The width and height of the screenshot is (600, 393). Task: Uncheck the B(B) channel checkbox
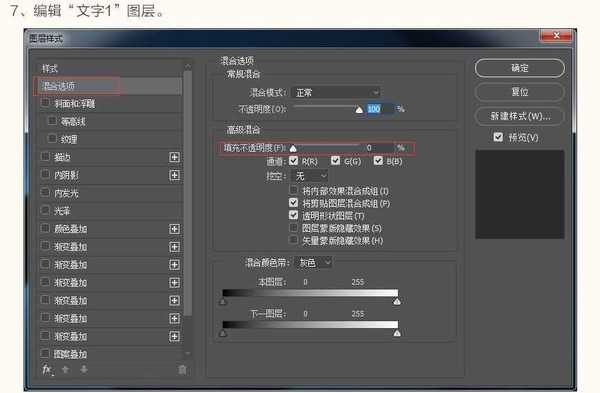click(x=378, y=161)
